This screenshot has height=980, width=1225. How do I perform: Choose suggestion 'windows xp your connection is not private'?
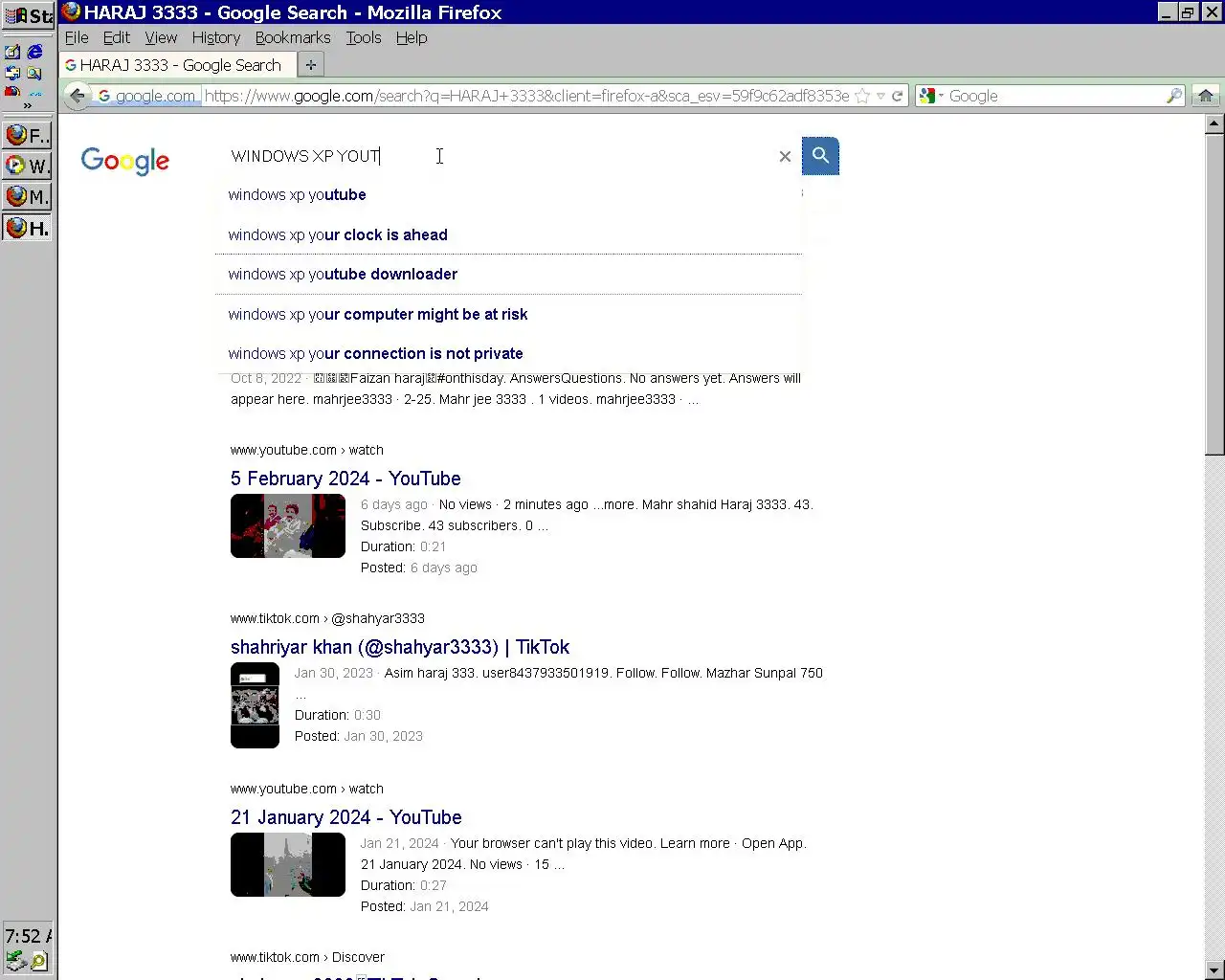tap(508, 353)
